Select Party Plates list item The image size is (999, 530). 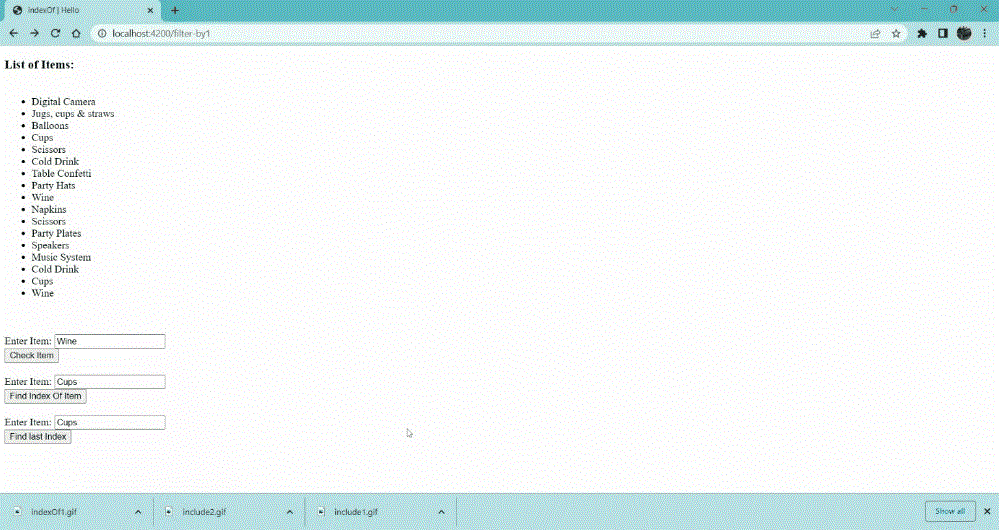pyautogui.click(x=56, y=233)
